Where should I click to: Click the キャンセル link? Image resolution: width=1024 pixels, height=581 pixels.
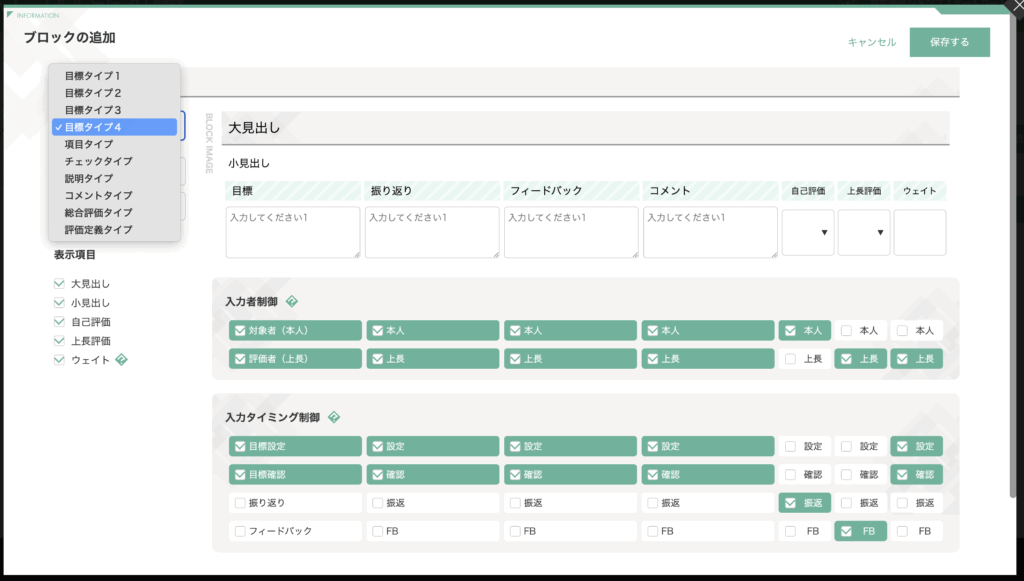pos(871,42)
